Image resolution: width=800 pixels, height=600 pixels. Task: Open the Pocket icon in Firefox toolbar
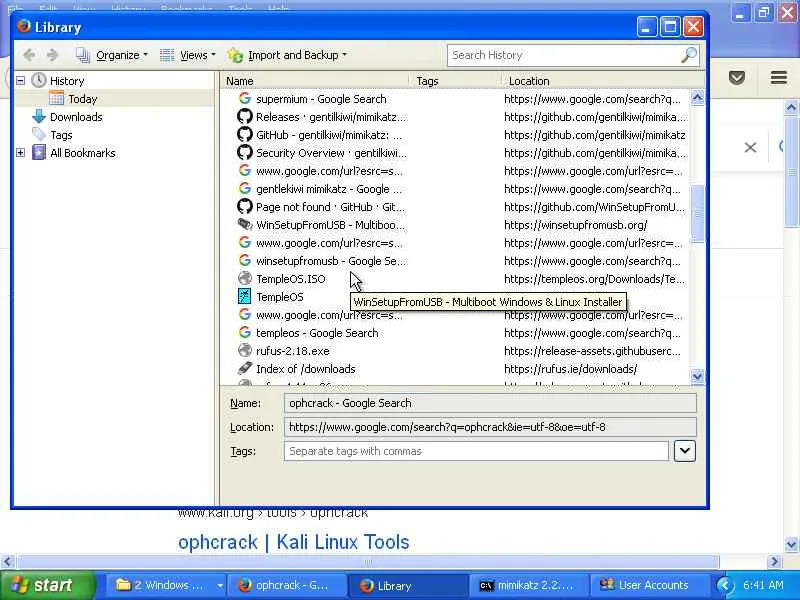736,78
